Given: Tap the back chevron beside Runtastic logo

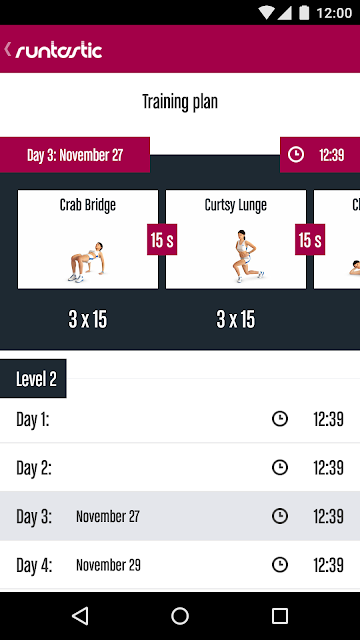Looking at the screenshot, I should [7, 49].
